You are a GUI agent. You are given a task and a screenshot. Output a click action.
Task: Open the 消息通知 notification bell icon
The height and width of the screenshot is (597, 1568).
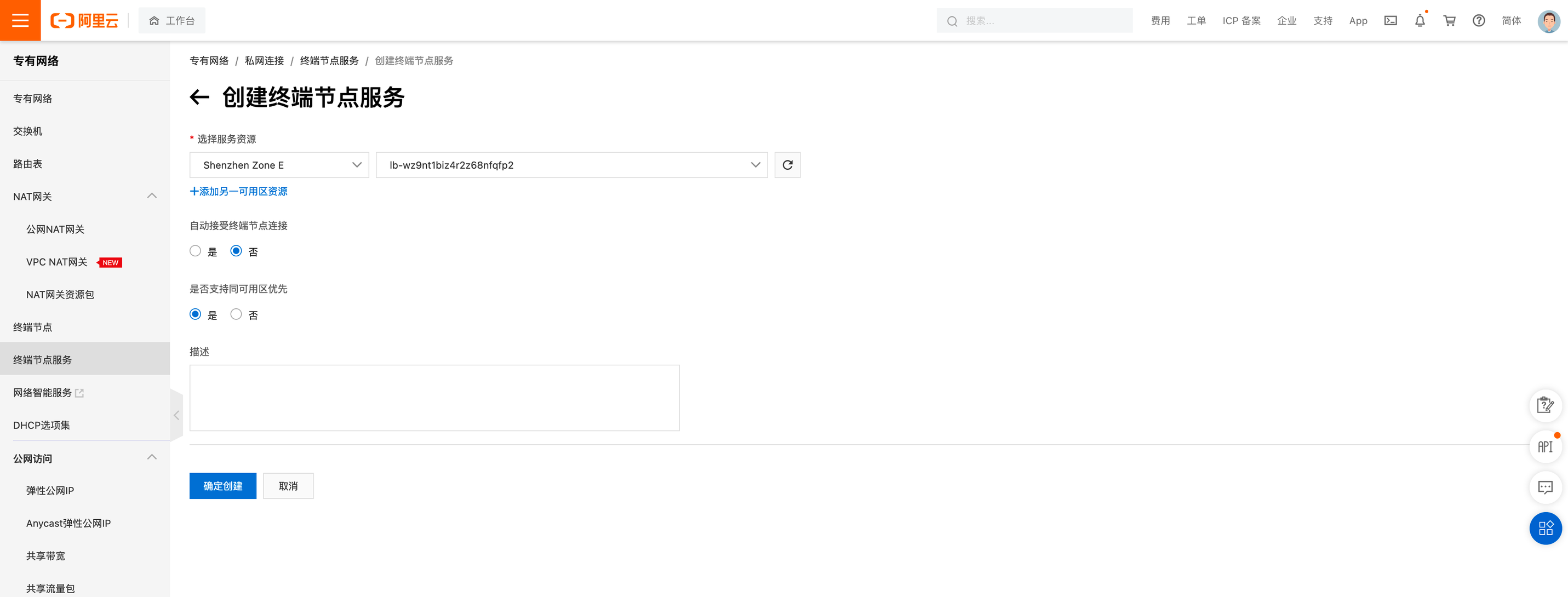1420,20
